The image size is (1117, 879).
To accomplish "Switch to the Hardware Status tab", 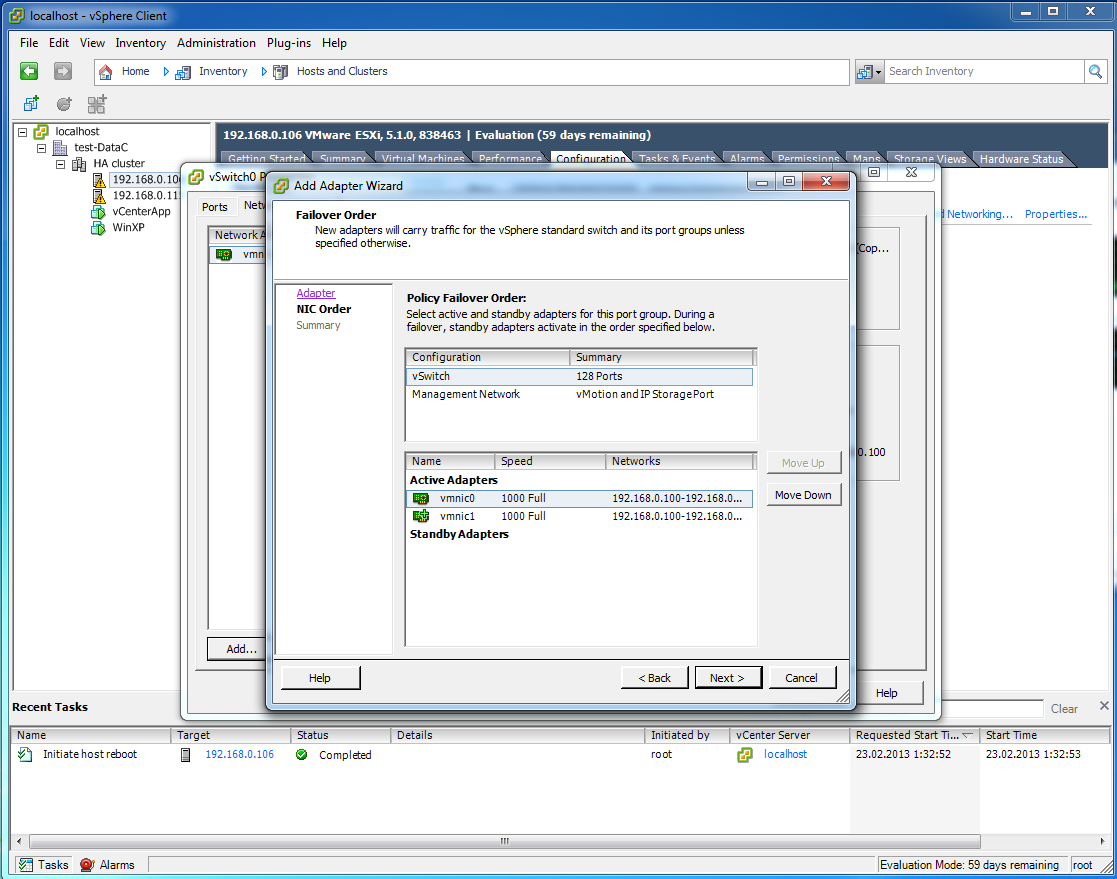I will 1021,159.
